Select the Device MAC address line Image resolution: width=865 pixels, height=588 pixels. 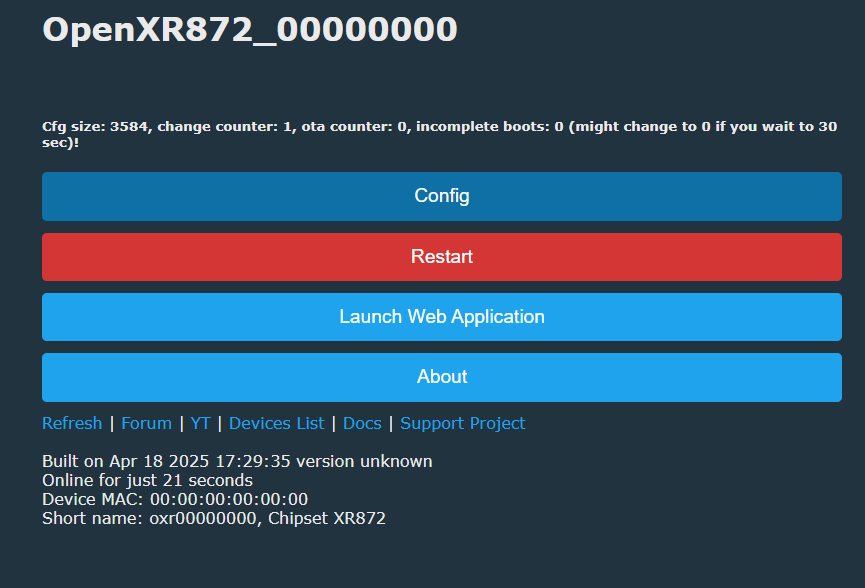pos(175,499)
